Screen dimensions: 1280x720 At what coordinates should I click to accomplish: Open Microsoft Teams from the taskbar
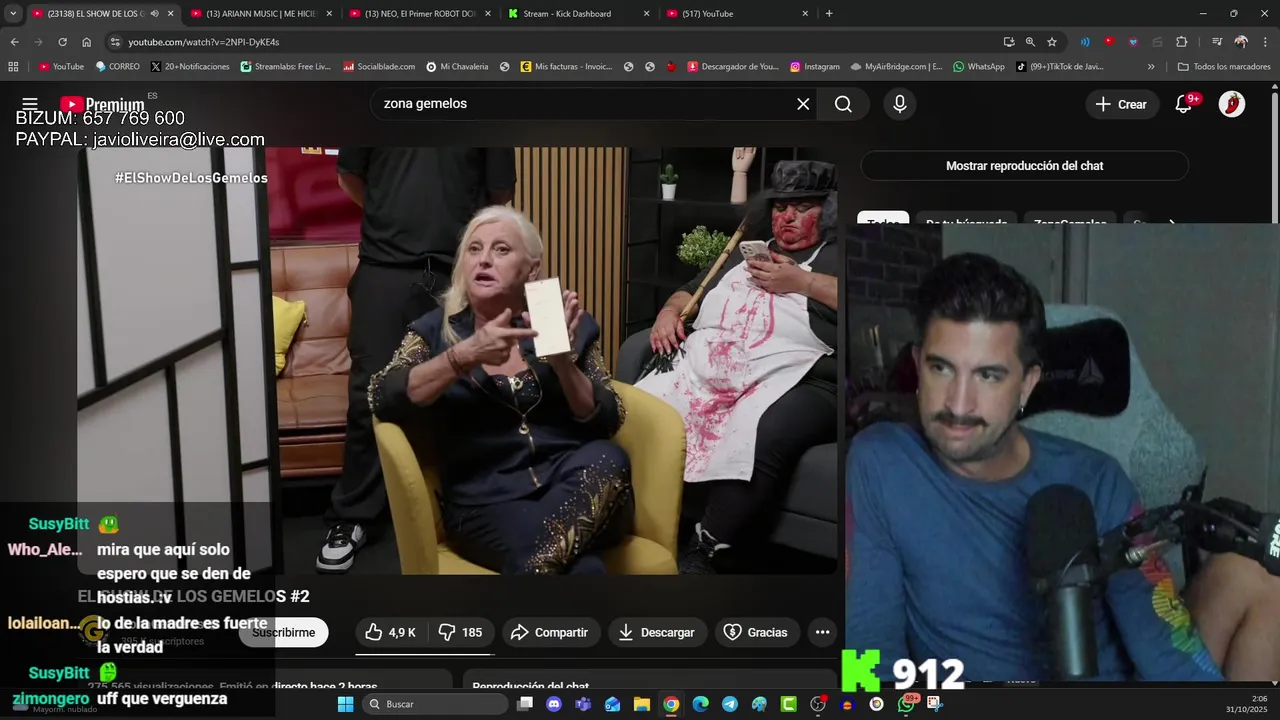click(583, 704)
